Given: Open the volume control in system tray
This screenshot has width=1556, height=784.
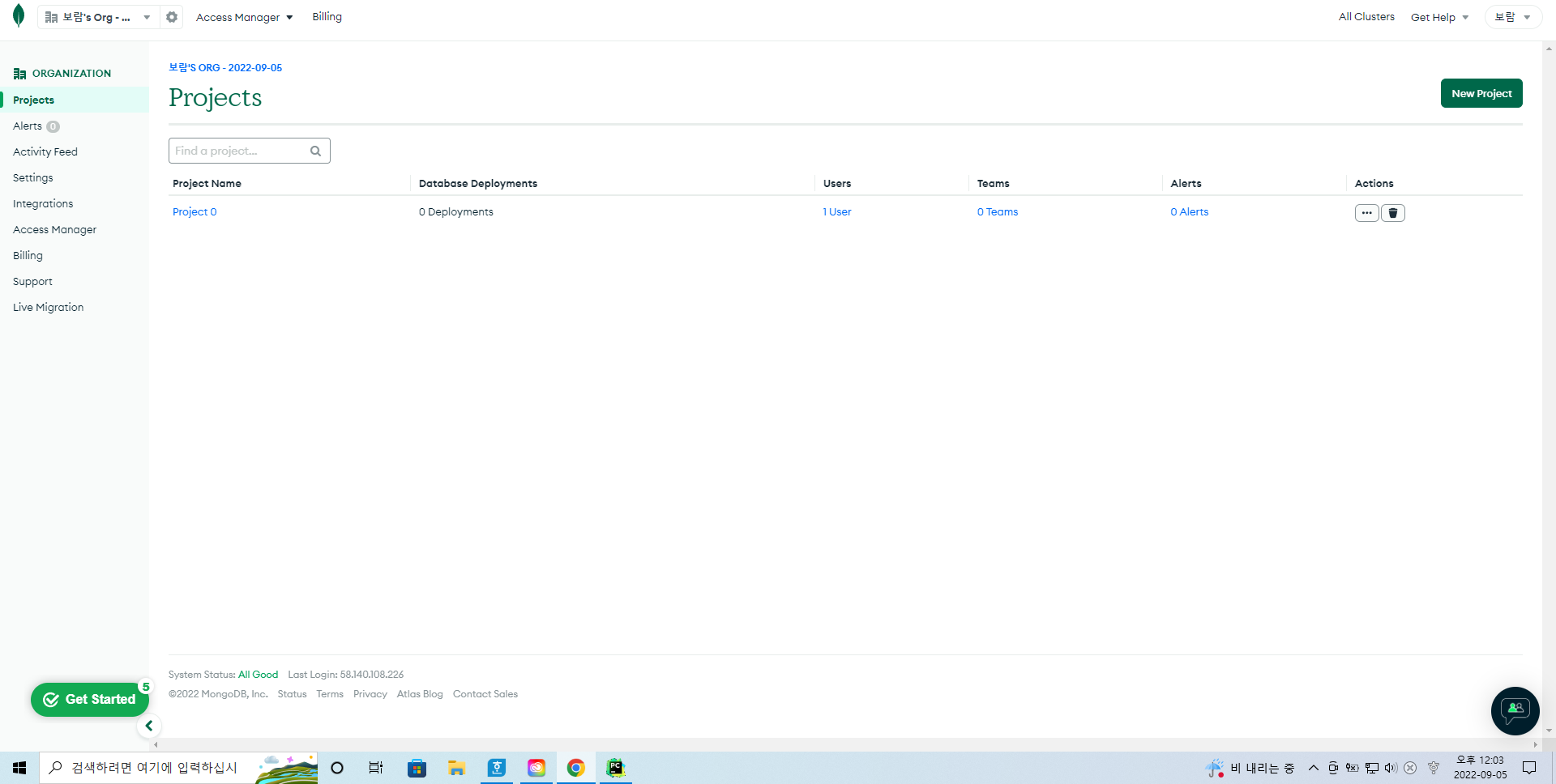Looking at the screenshot, I should coord(1391,768).
